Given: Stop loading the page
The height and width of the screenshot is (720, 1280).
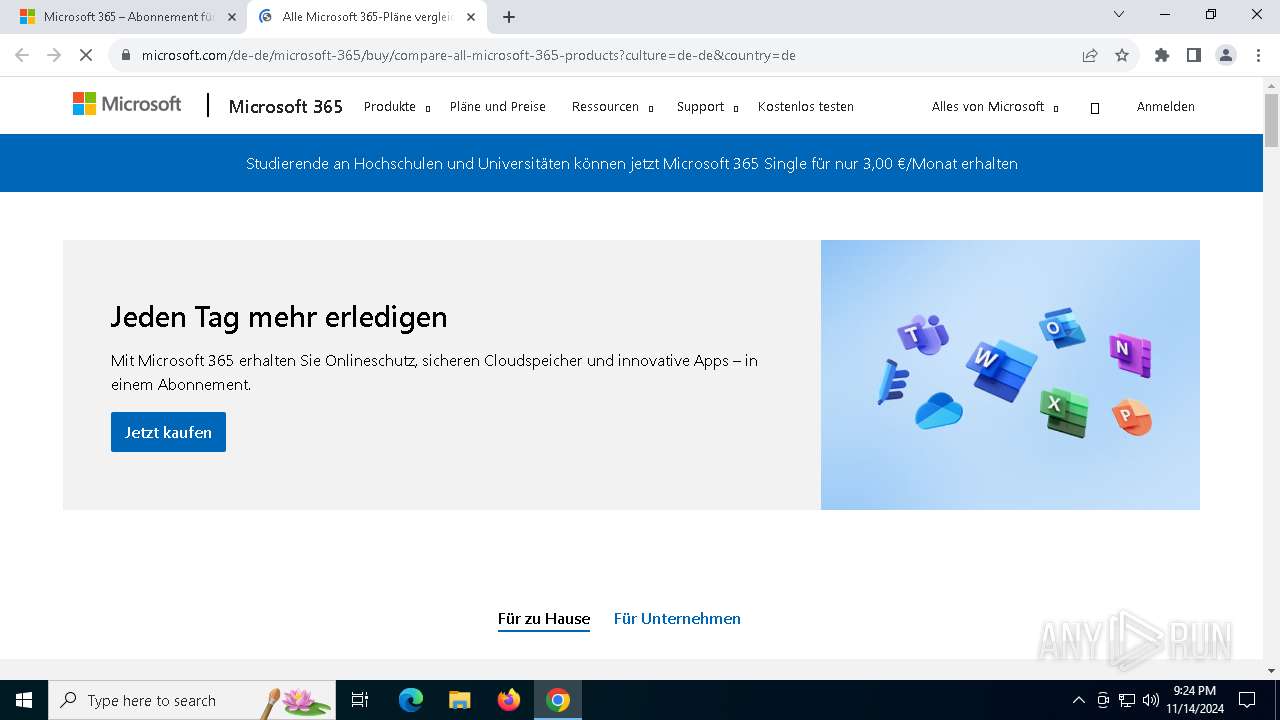Looking at the screenshot, I should [x=86, y=55].
